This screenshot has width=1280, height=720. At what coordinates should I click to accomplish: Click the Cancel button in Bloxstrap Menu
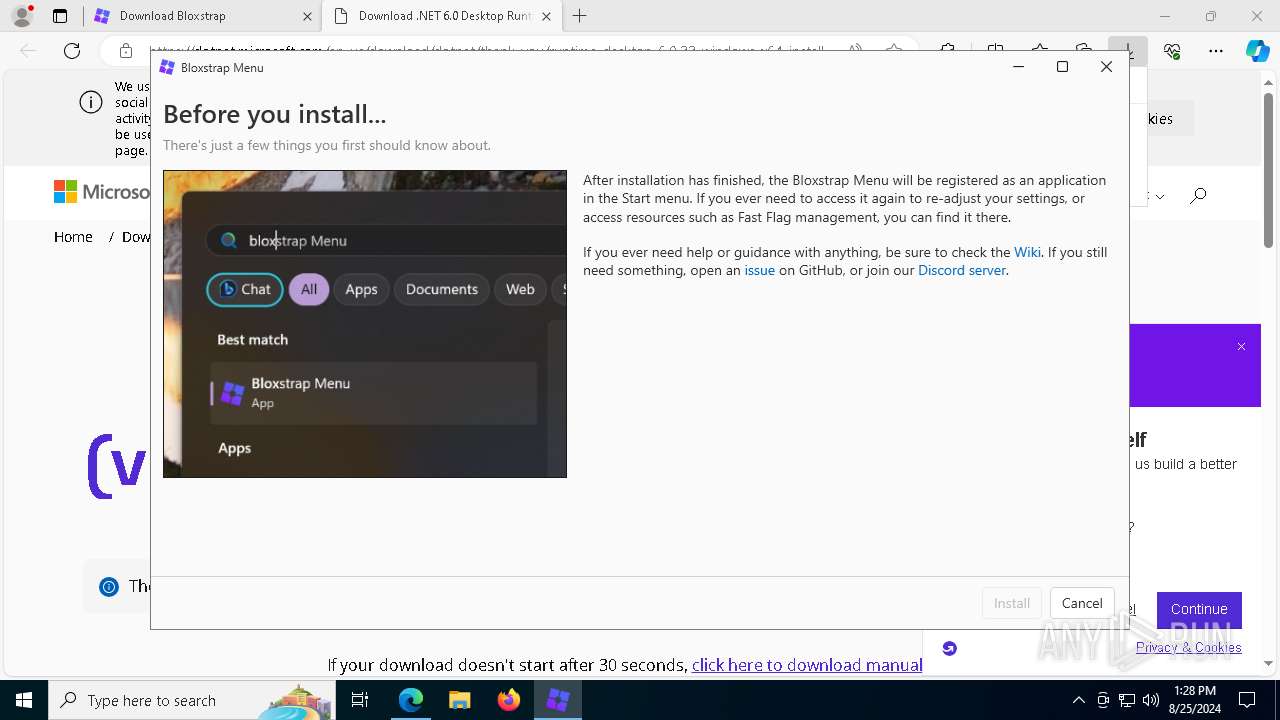(1082, 603)
